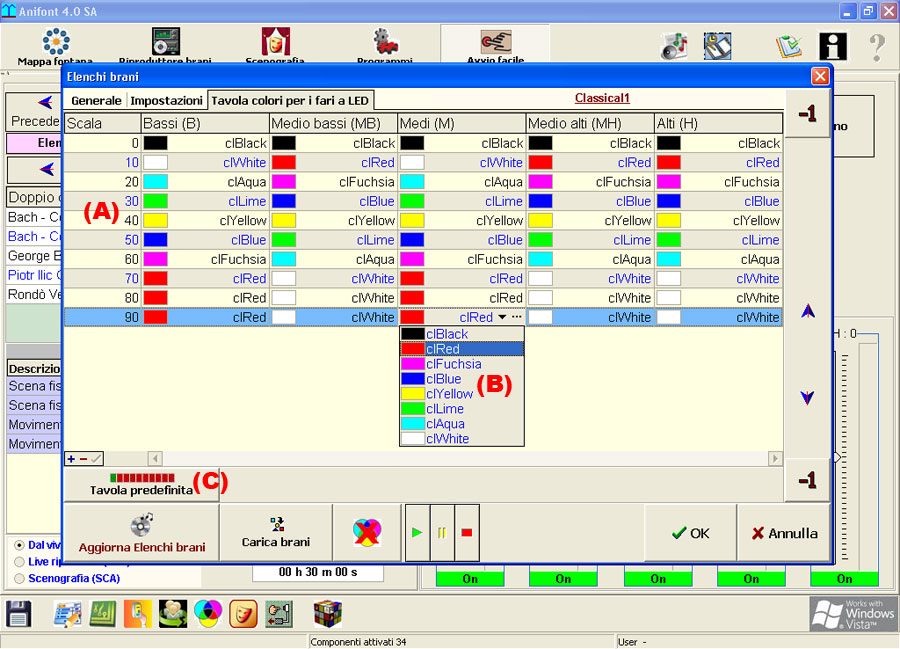Click the theater mask icon in bottom toolbar

(x=243, y=614)
